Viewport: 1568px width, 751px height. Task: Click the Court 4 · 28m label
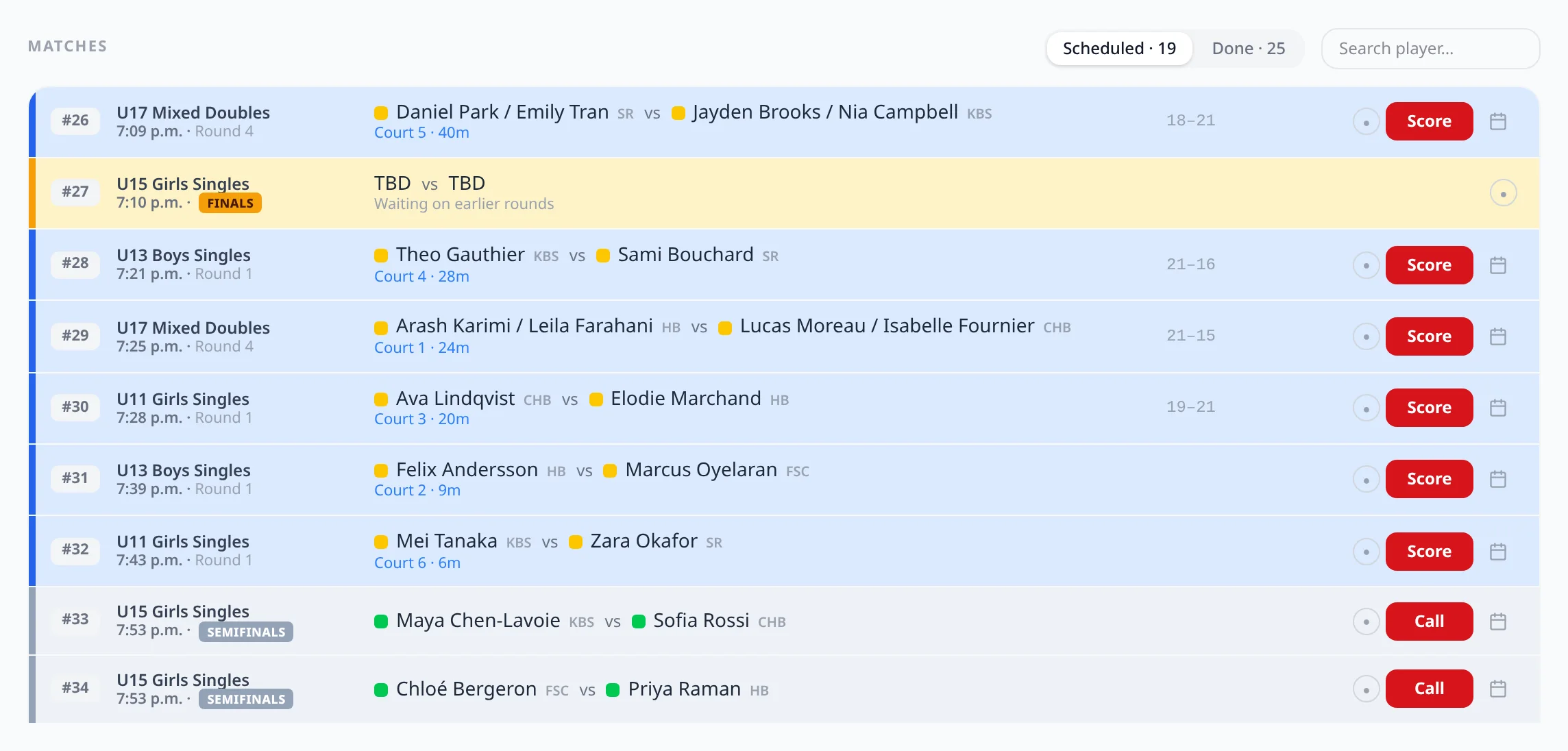421,277
